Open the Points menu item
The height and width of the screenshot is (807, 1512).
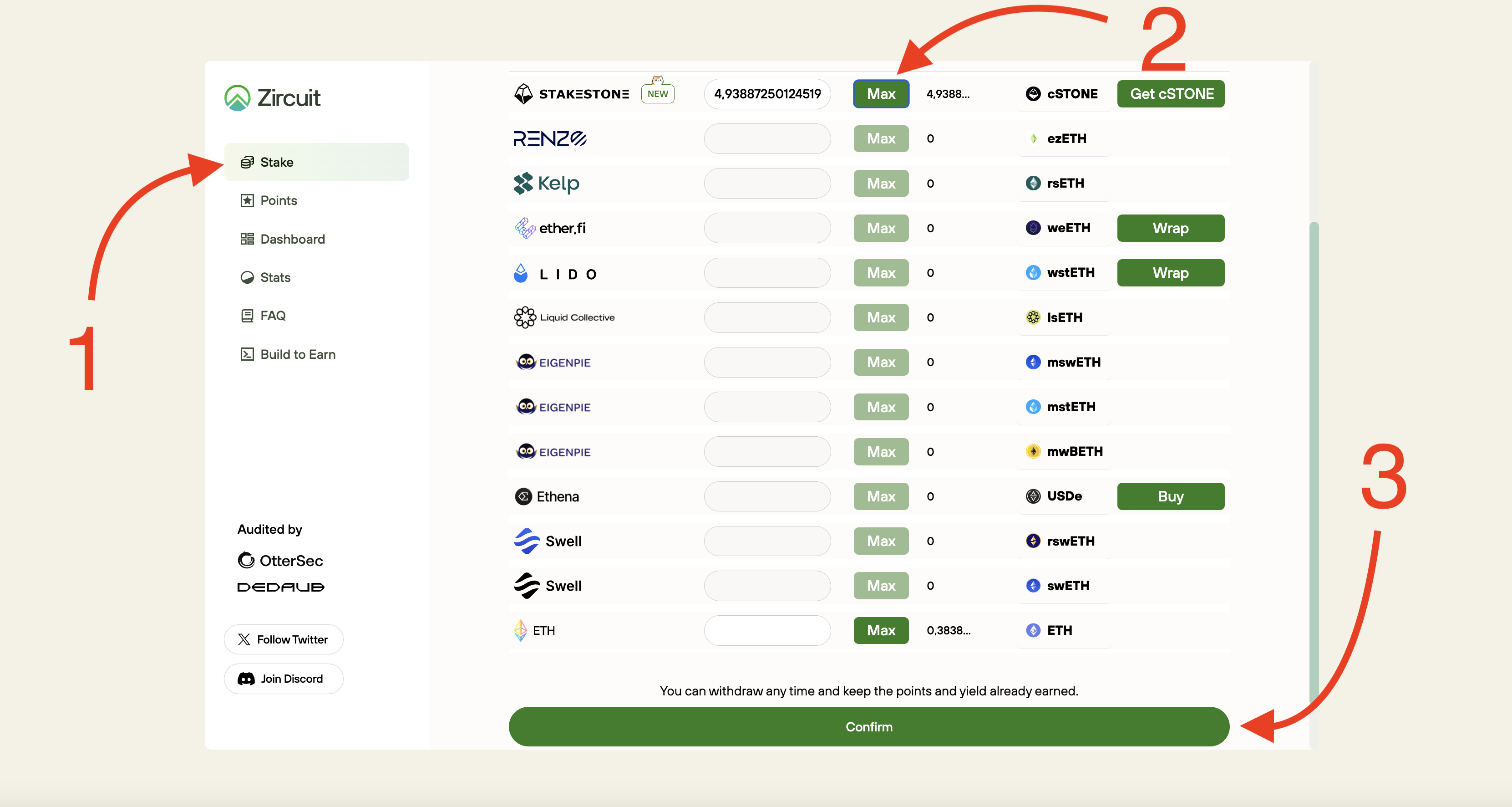279,201
